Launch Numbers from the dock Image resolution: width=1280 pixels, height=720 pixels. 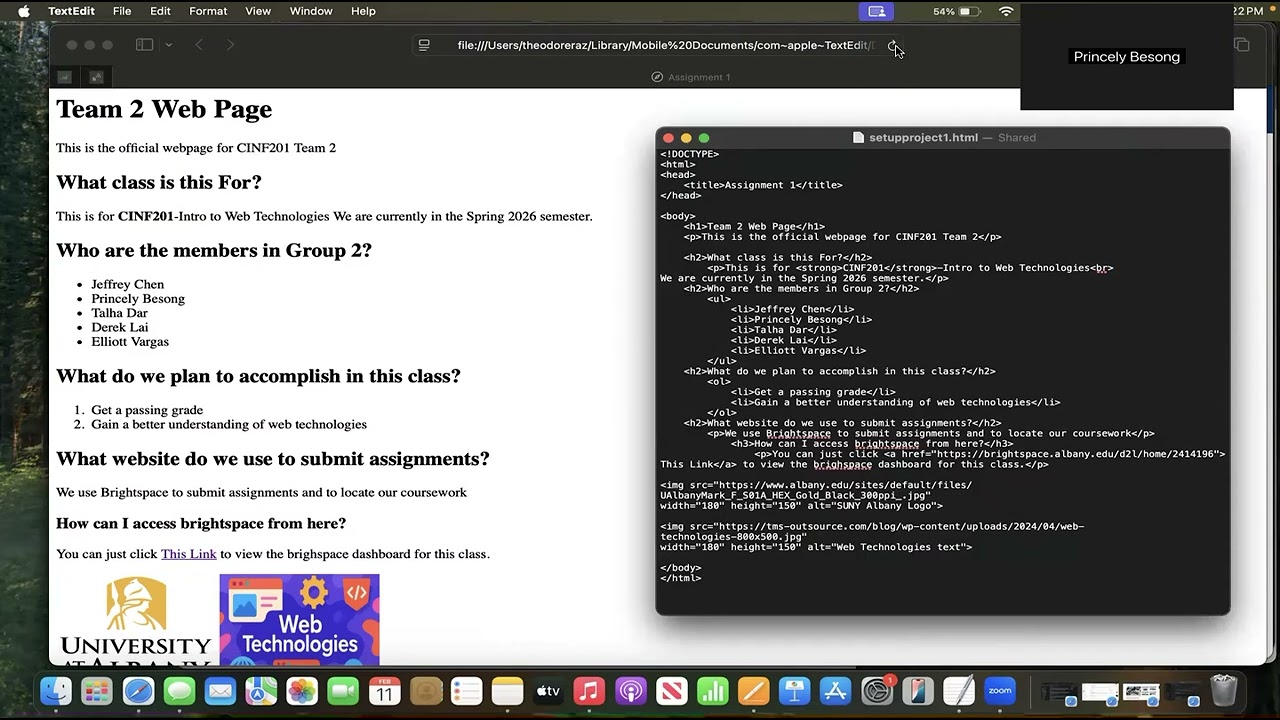(712, 691)
